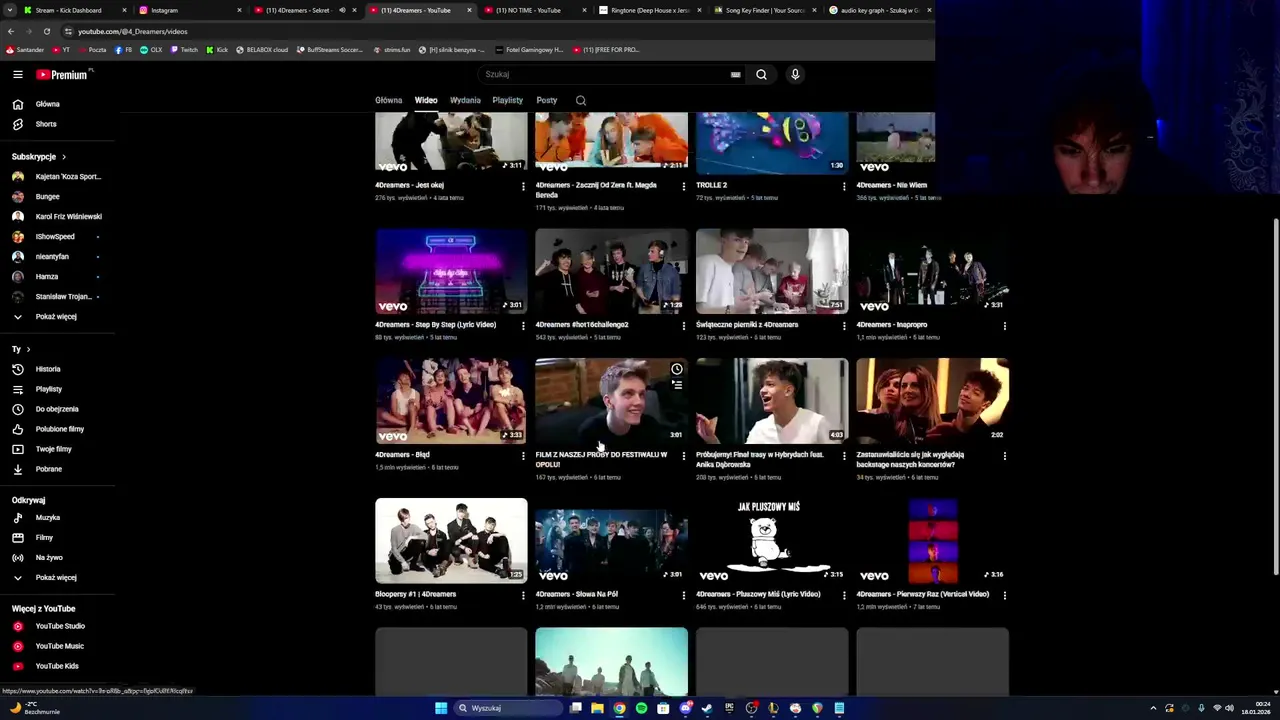Start voice search with microphone icon
The image size is (1280, 720).
[795, 74]
